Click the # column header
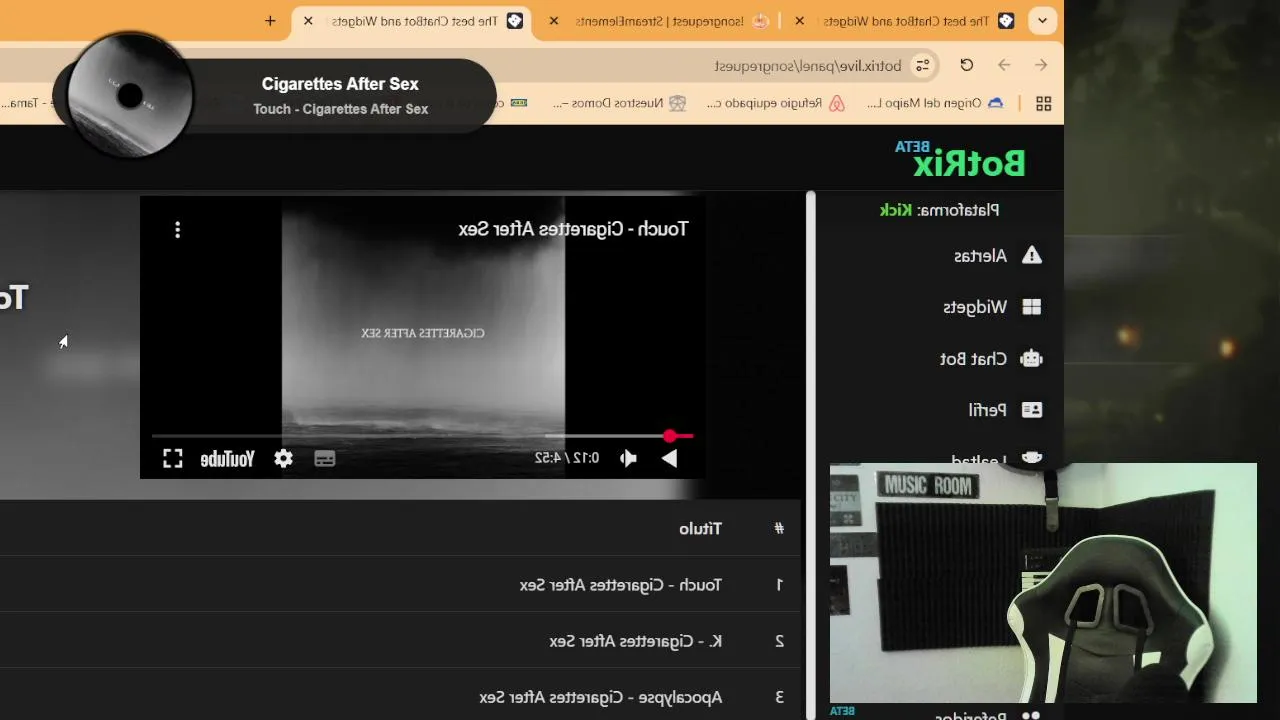1280x720 pixels. [779, 528]
